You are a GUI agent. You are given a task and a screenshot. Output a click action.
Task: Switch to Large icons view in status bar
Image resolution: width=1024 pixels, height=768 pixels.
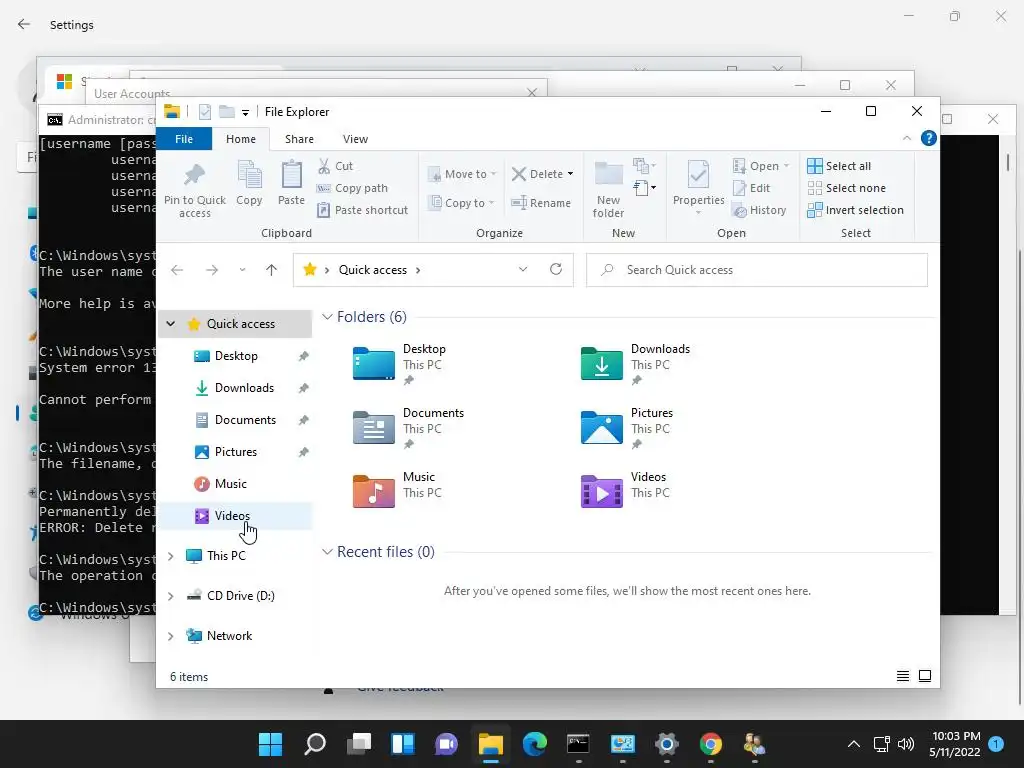coord(925,676)
